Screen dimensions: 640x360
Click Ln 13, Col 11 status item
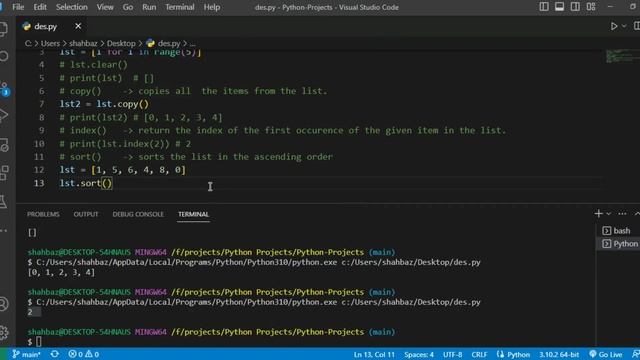[374, 354]
